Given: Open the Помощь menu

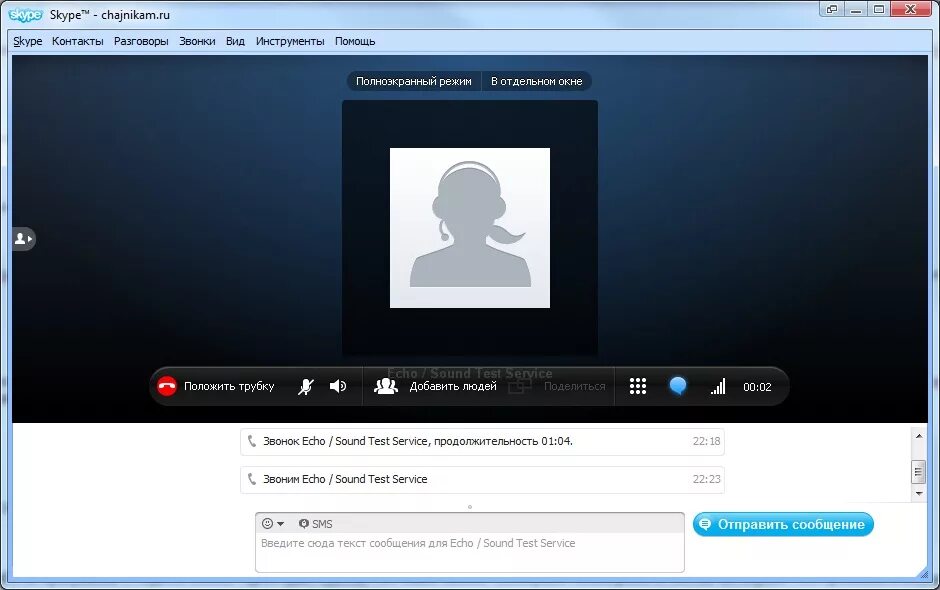Looking at the screenshot, I should [355, 41].
